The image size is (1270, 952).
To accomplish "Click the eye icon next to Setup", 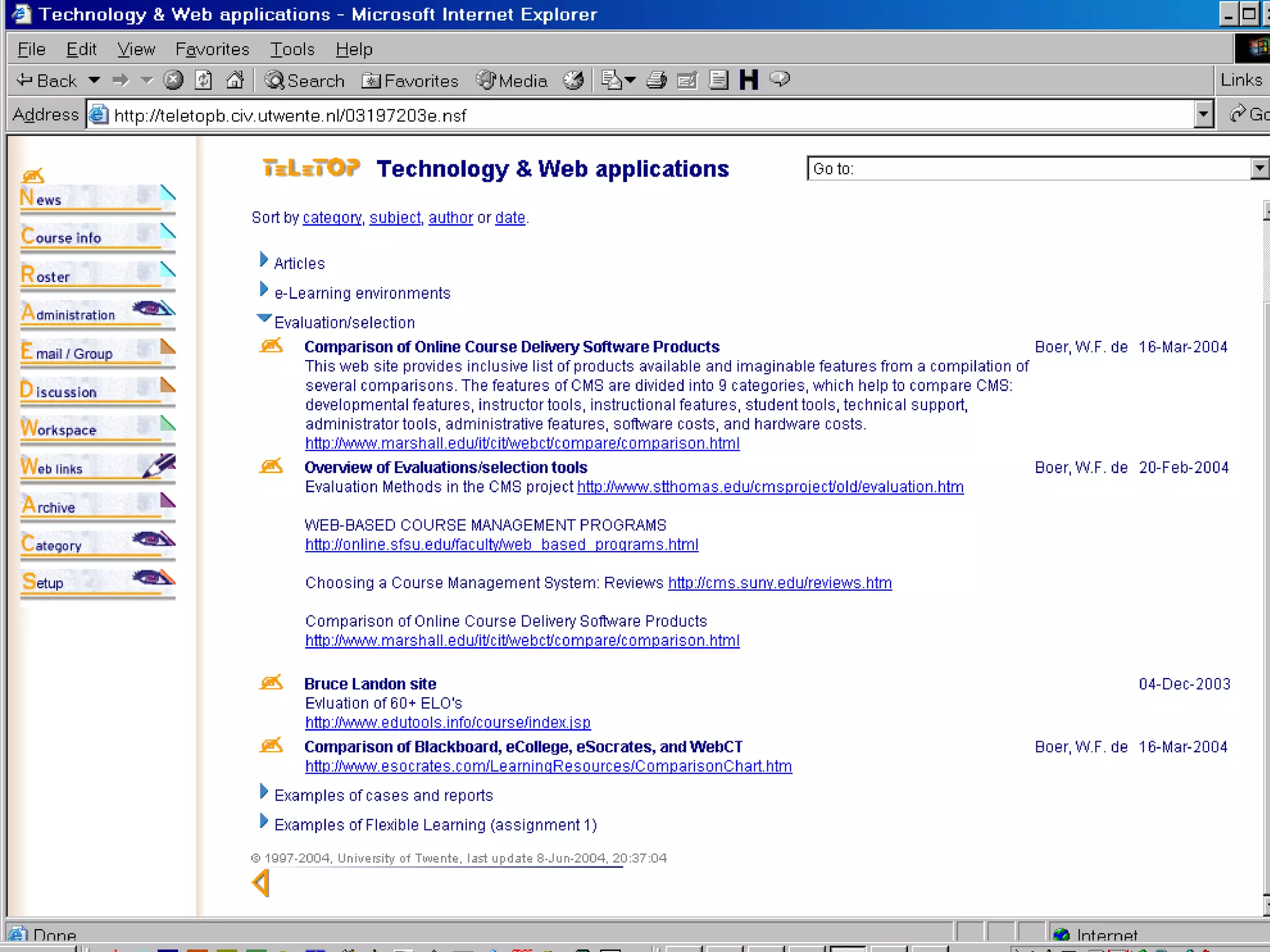I will [x=152, y=578].
